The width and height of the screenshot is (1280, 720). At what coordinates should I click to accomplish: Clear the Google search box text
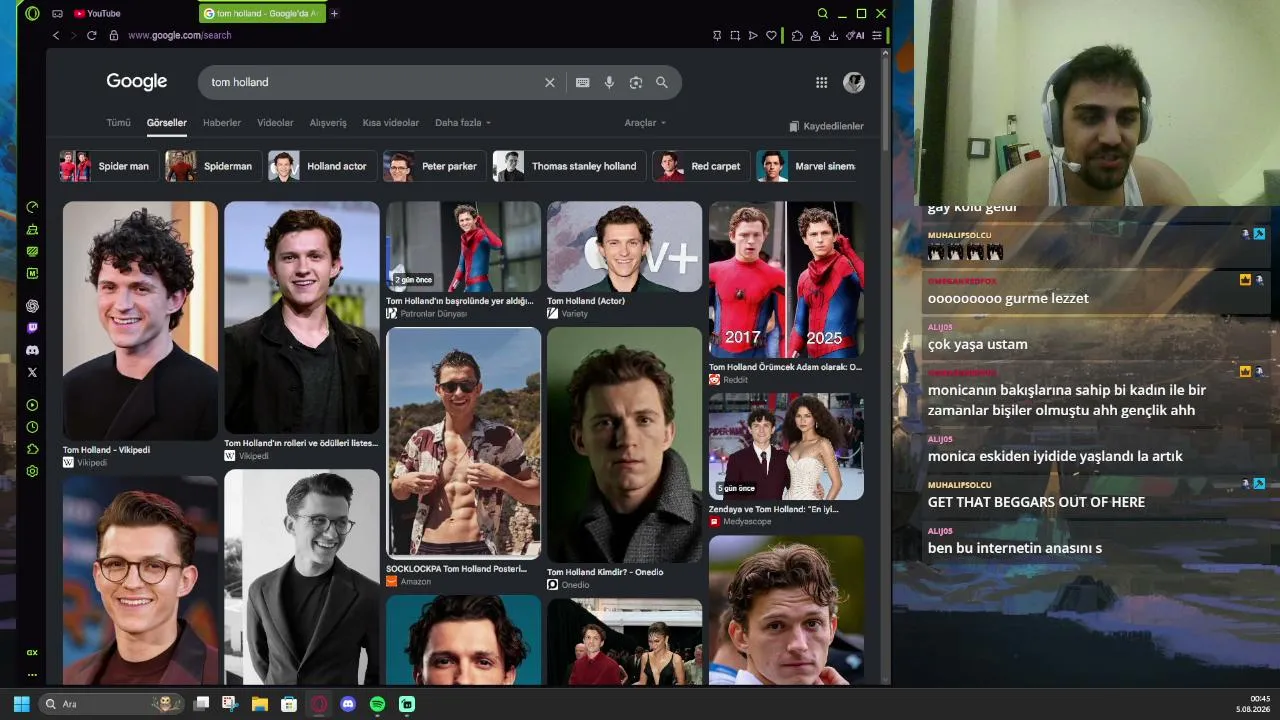tap(549, 82)
